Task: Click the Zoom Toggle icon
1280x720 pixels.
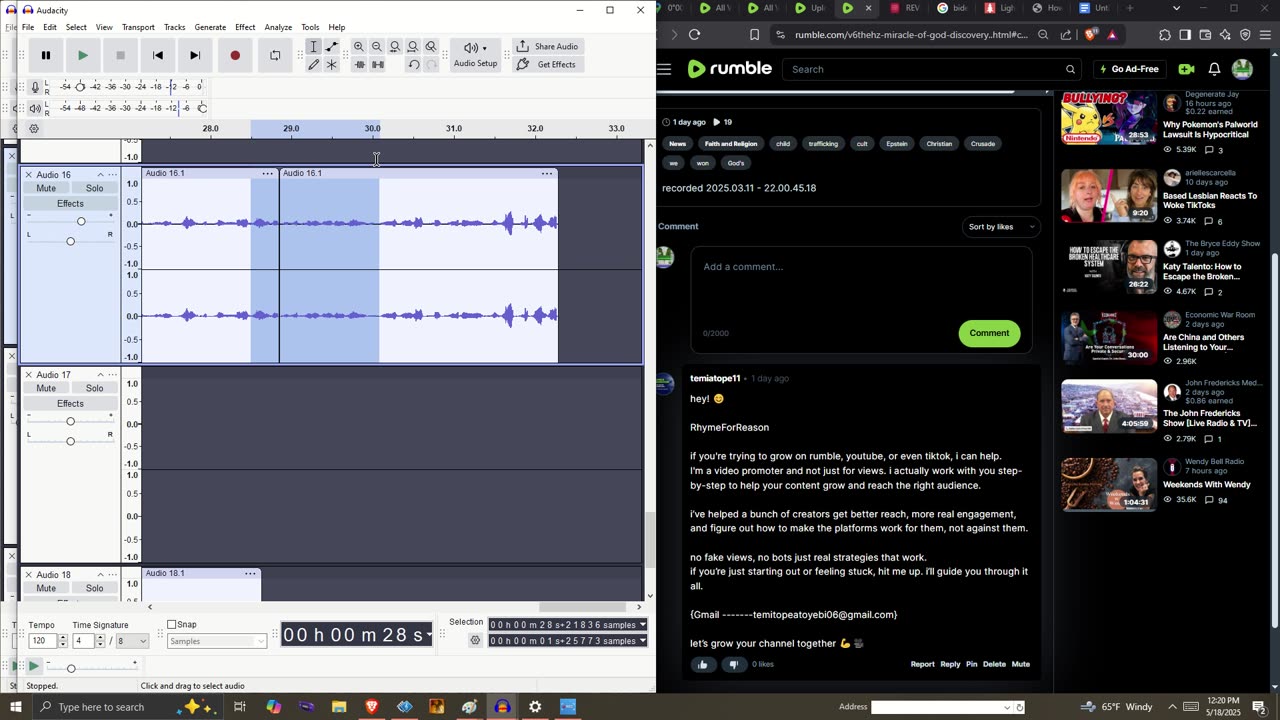Action: tap(431, 47)
